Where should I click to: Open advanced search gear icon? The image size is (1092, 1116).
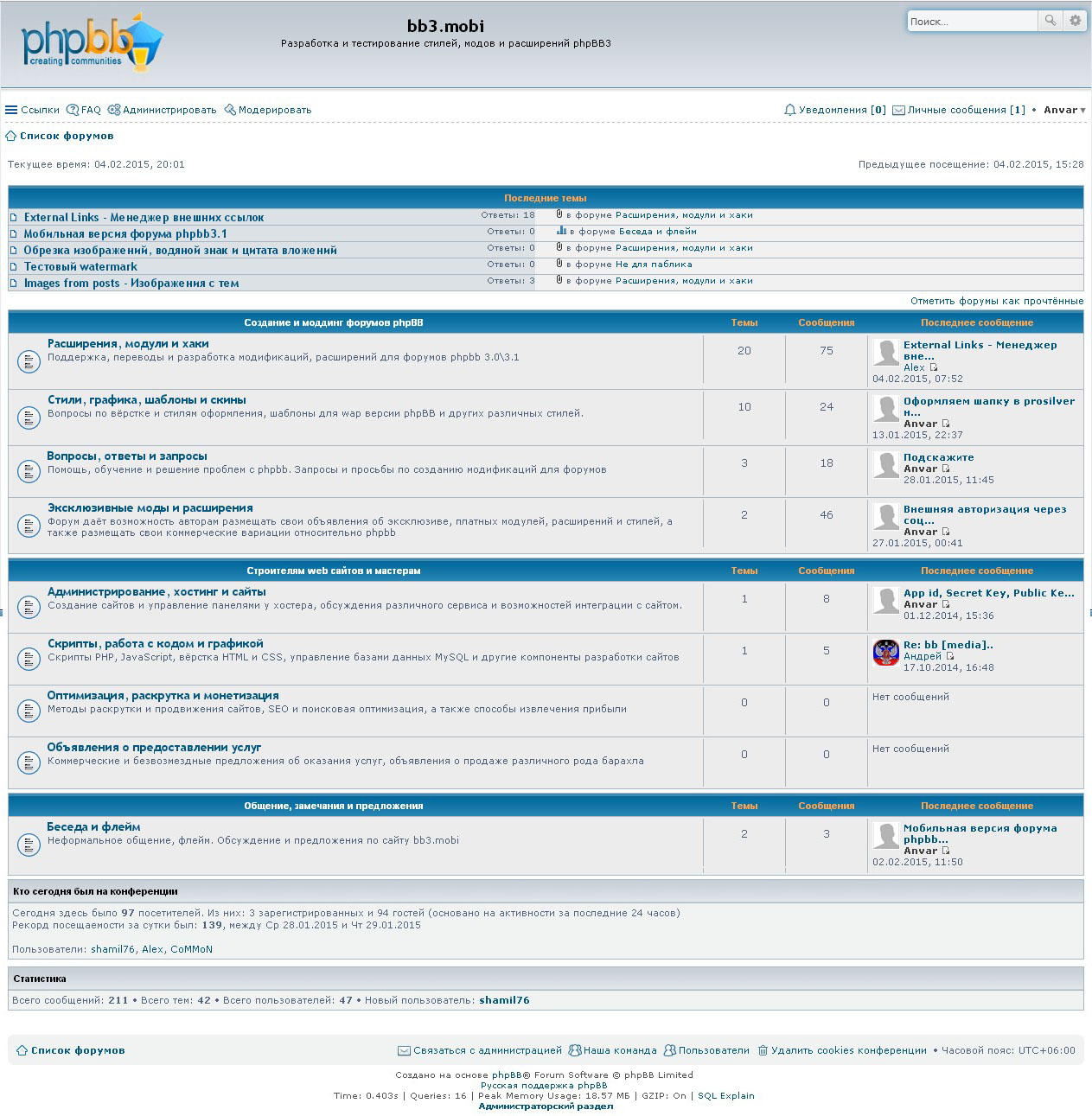pyautogui.click(x=1075, y=21)
